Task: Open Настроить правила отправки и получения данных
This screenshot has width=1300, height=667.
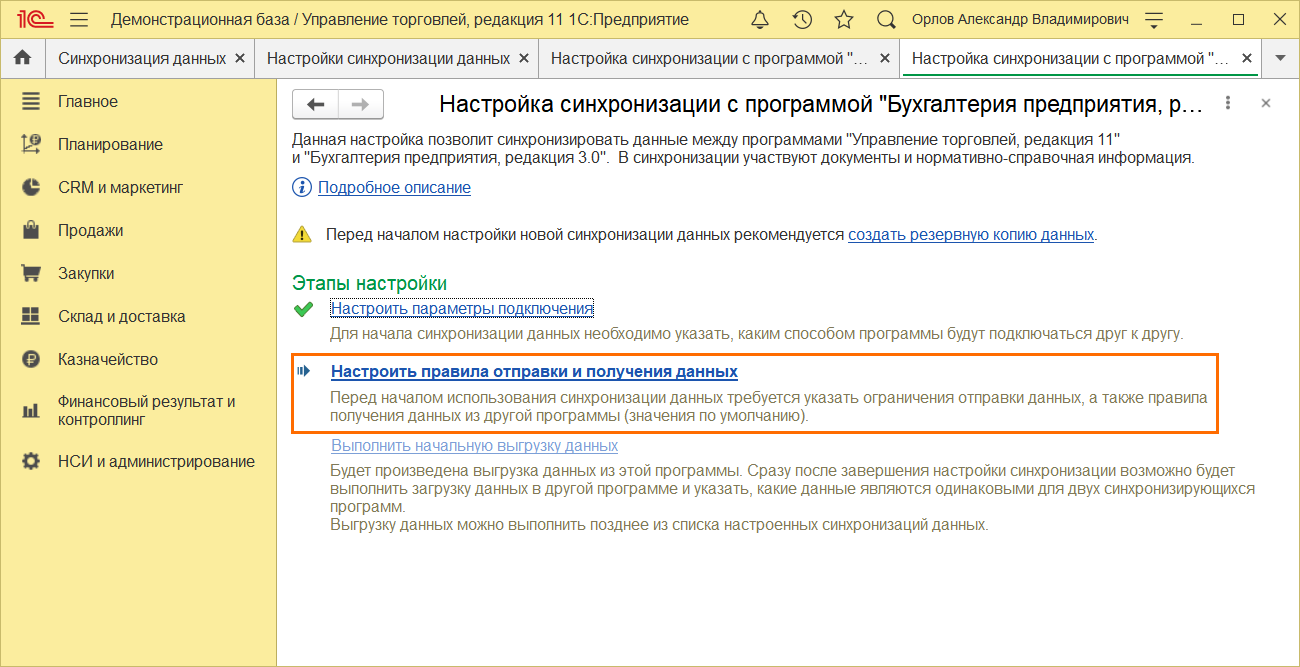Action: click(534, 372)
